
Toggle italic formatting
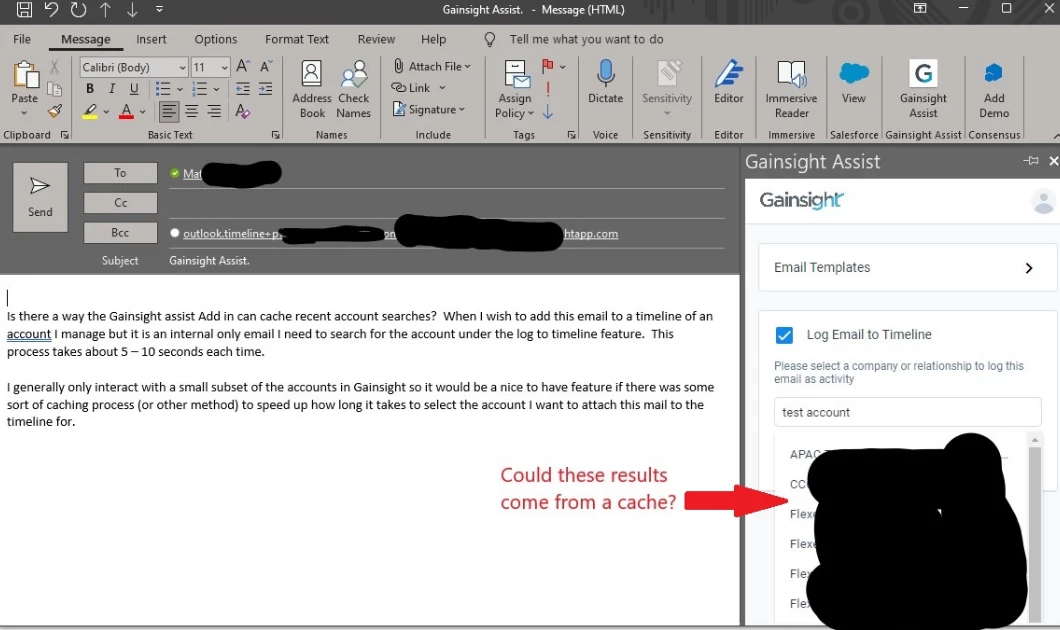coord(112,89)
